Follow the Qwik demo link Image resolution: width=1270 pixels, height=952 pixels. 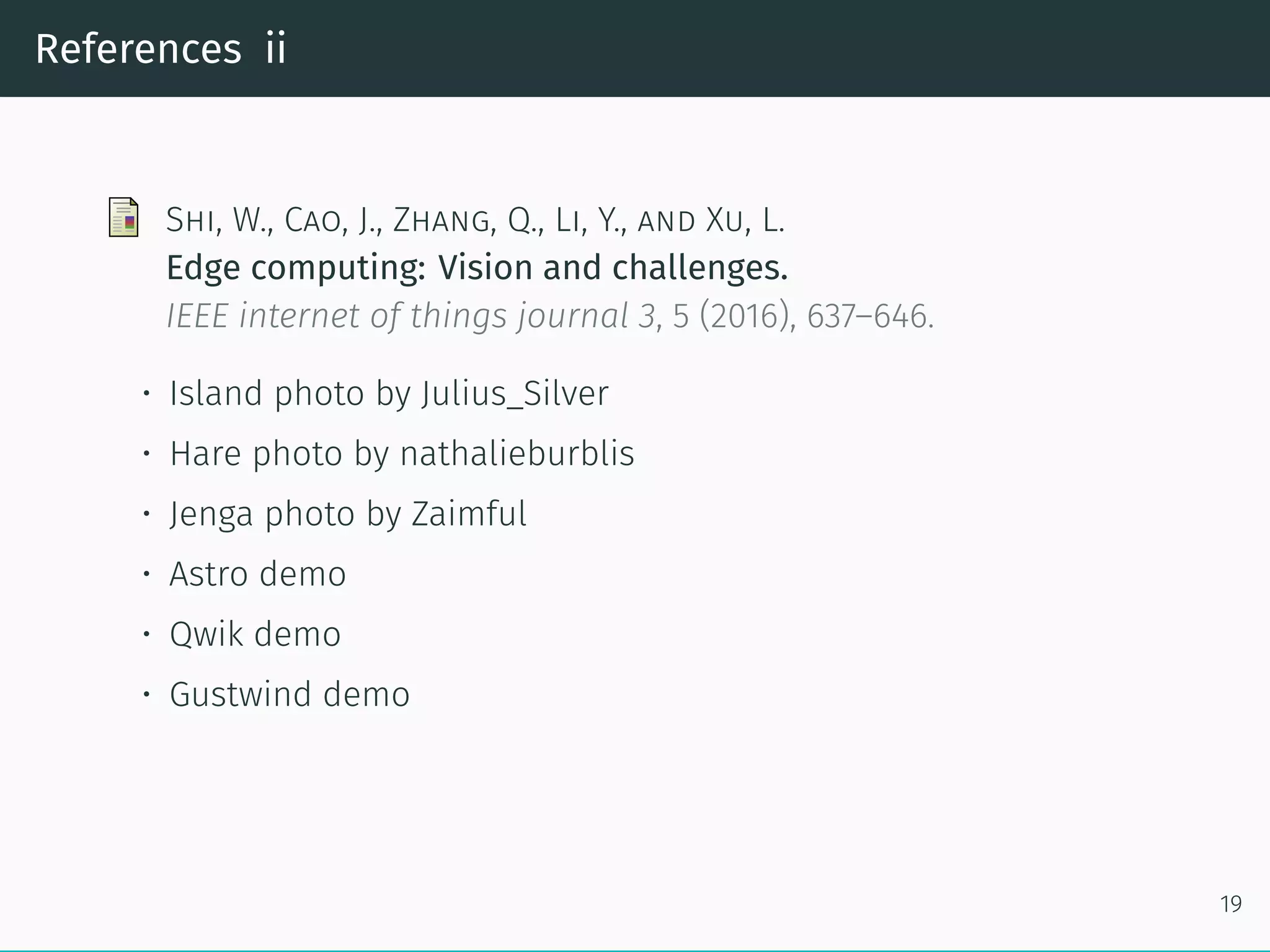coord(255,634)
